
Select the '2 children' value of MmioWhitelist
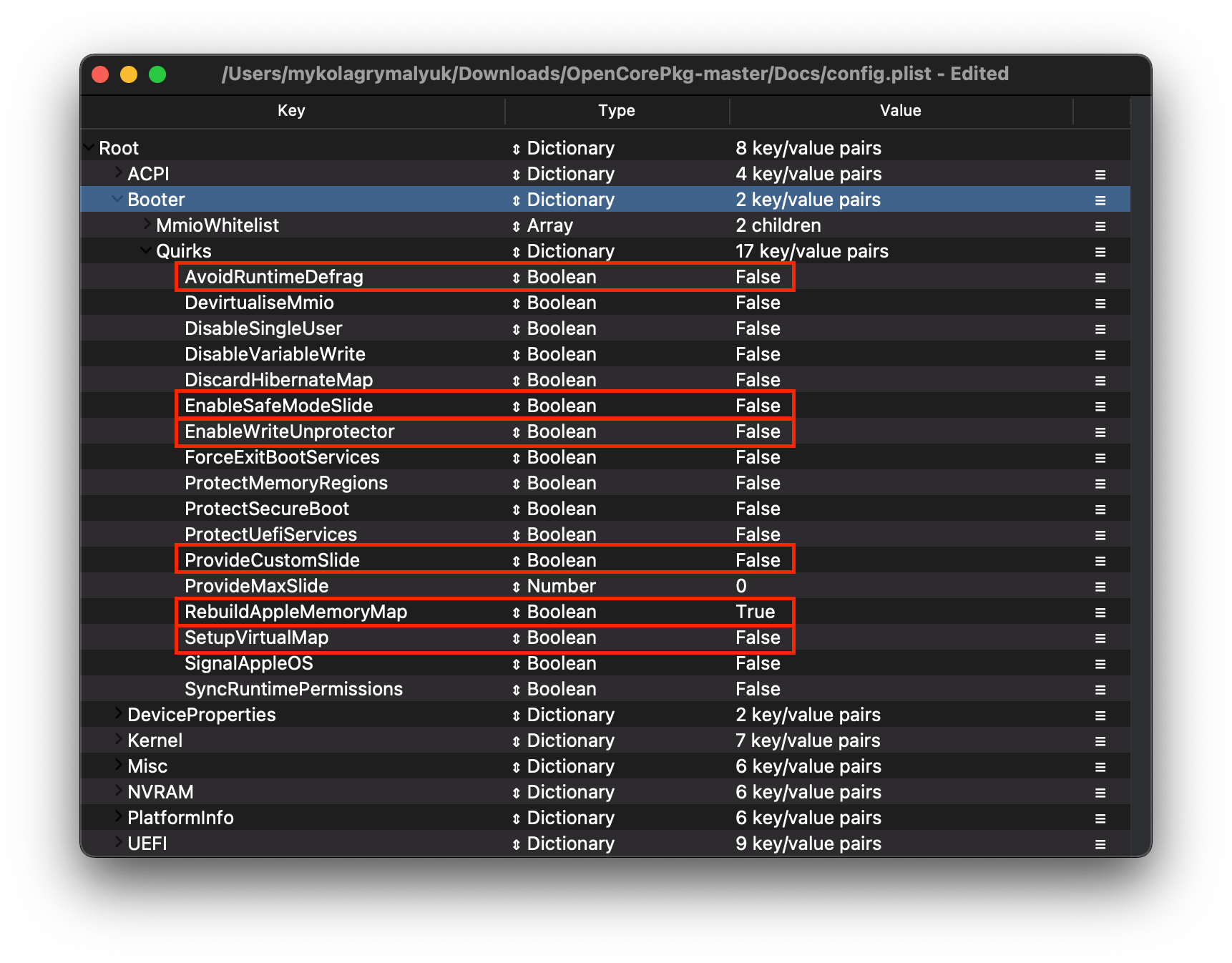(x=778, y=226)
